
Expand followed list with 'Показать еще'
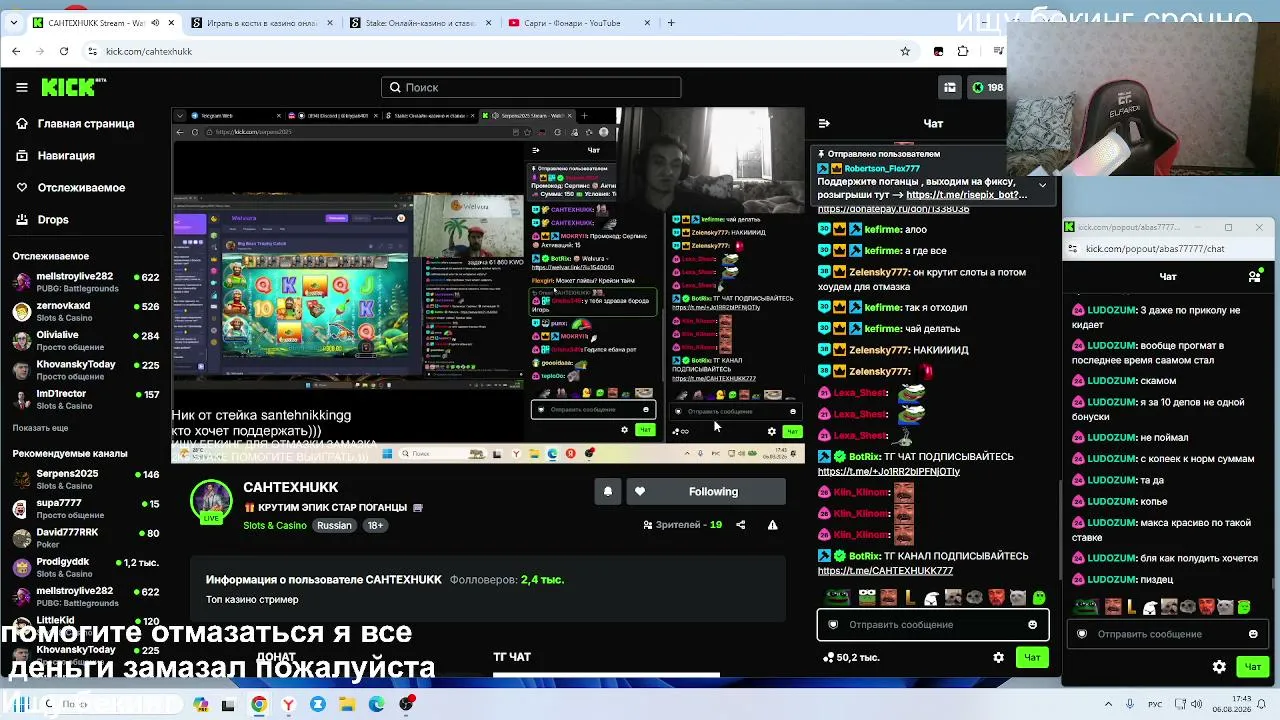[40, 428]
